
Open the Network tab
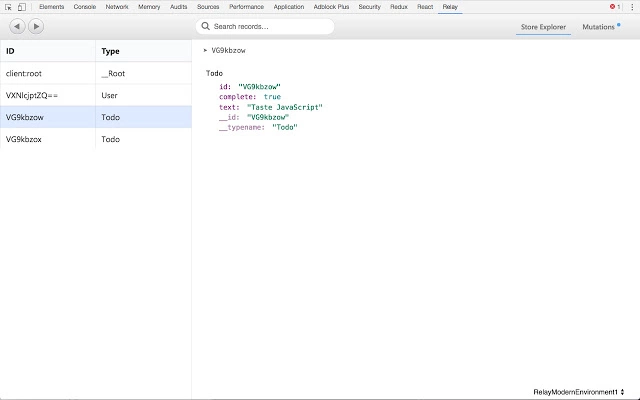point(117,7)
